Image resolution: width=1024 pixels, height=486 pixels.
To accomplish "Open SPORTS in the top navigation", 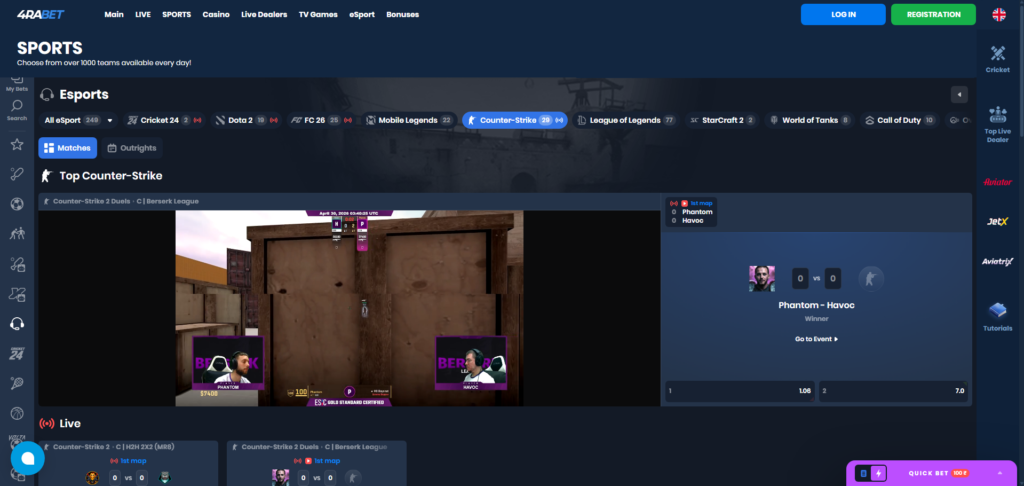I will [176, 14].
